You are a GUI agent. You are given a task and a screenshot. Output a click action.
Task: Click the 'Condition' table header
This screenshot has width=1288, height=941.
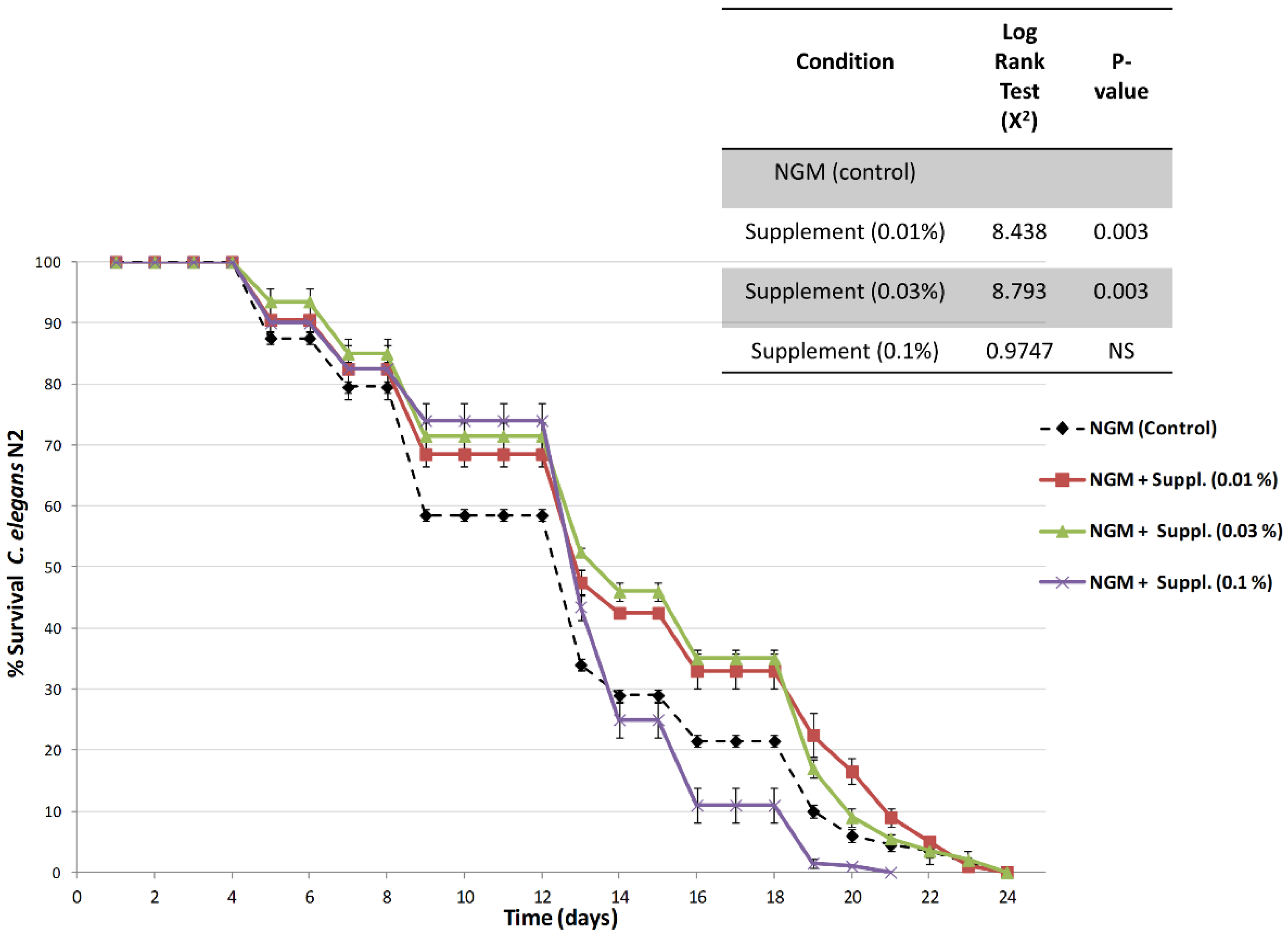coord(844,62)
